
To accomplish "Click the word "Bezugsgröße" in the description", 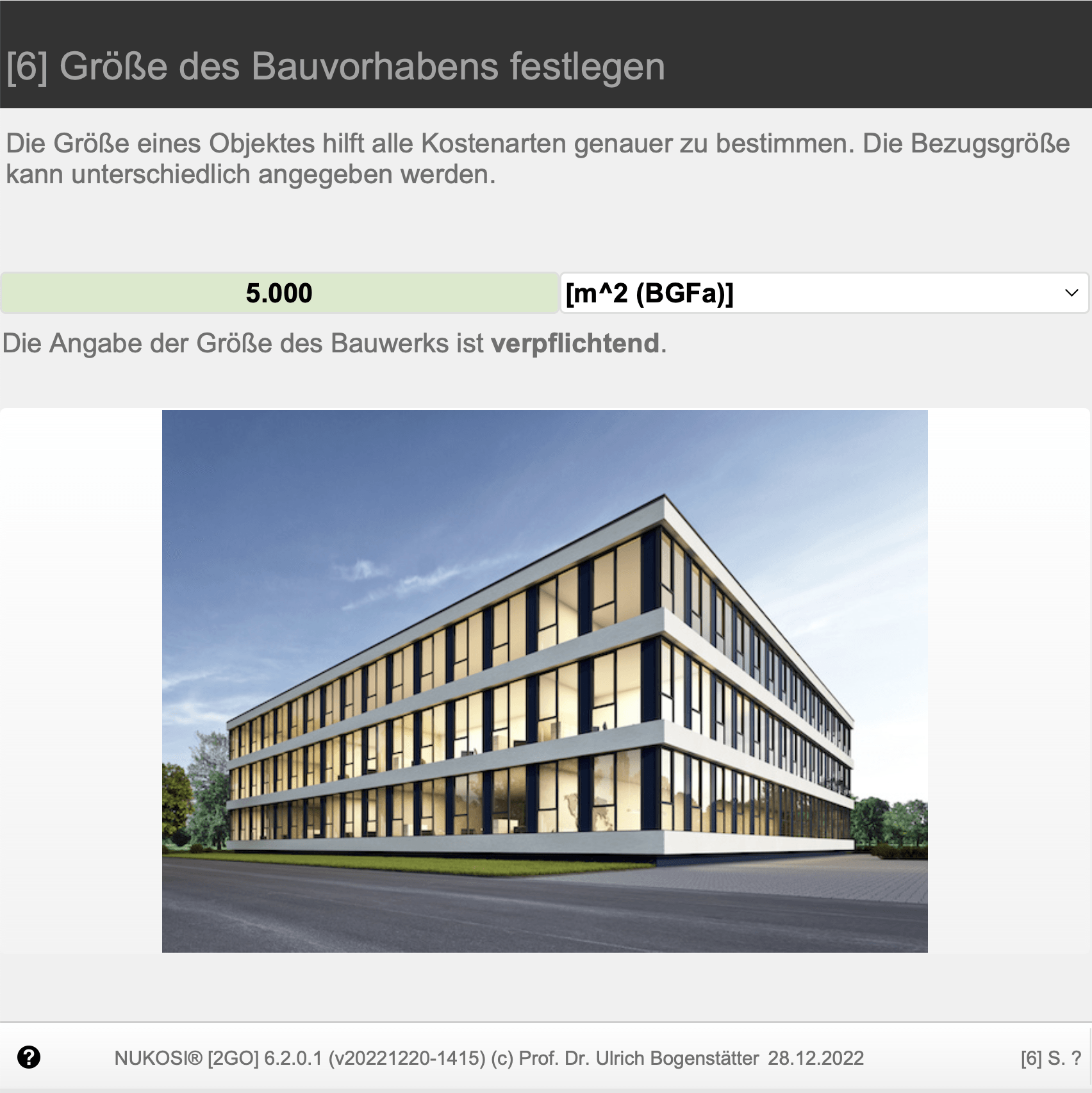I will 990,144.
